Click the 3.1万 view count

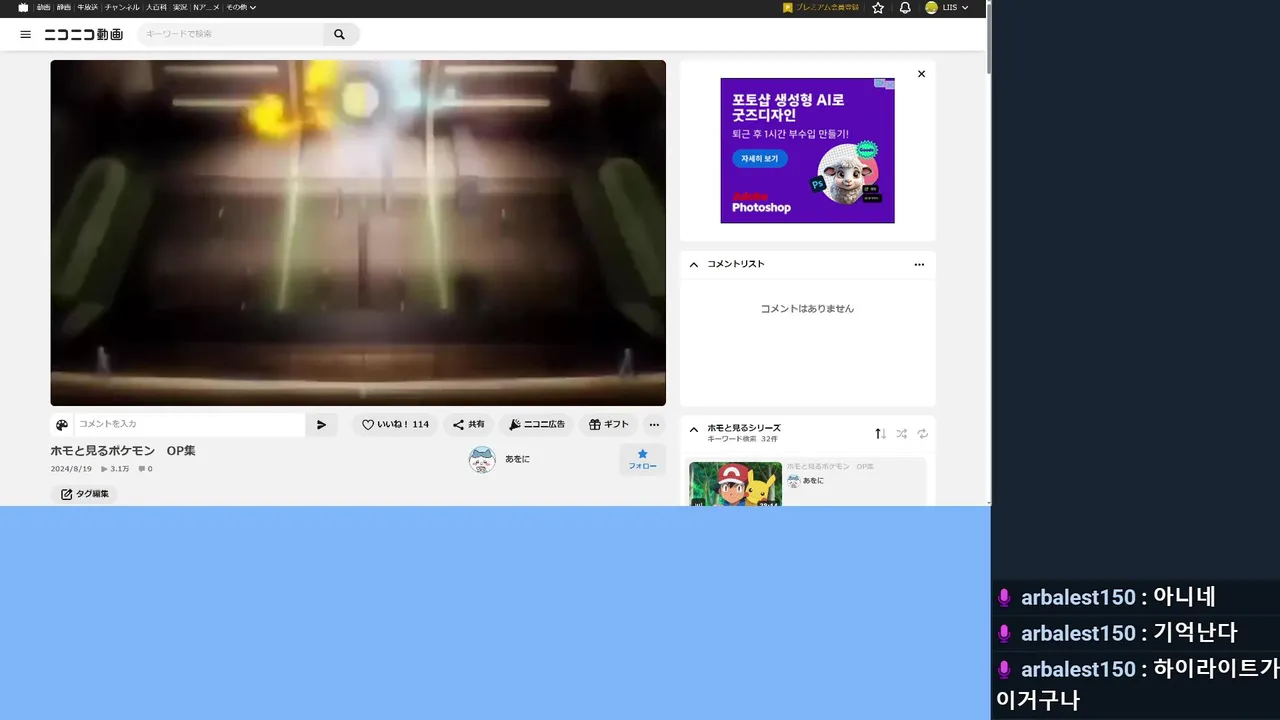[x=115, y=469]
